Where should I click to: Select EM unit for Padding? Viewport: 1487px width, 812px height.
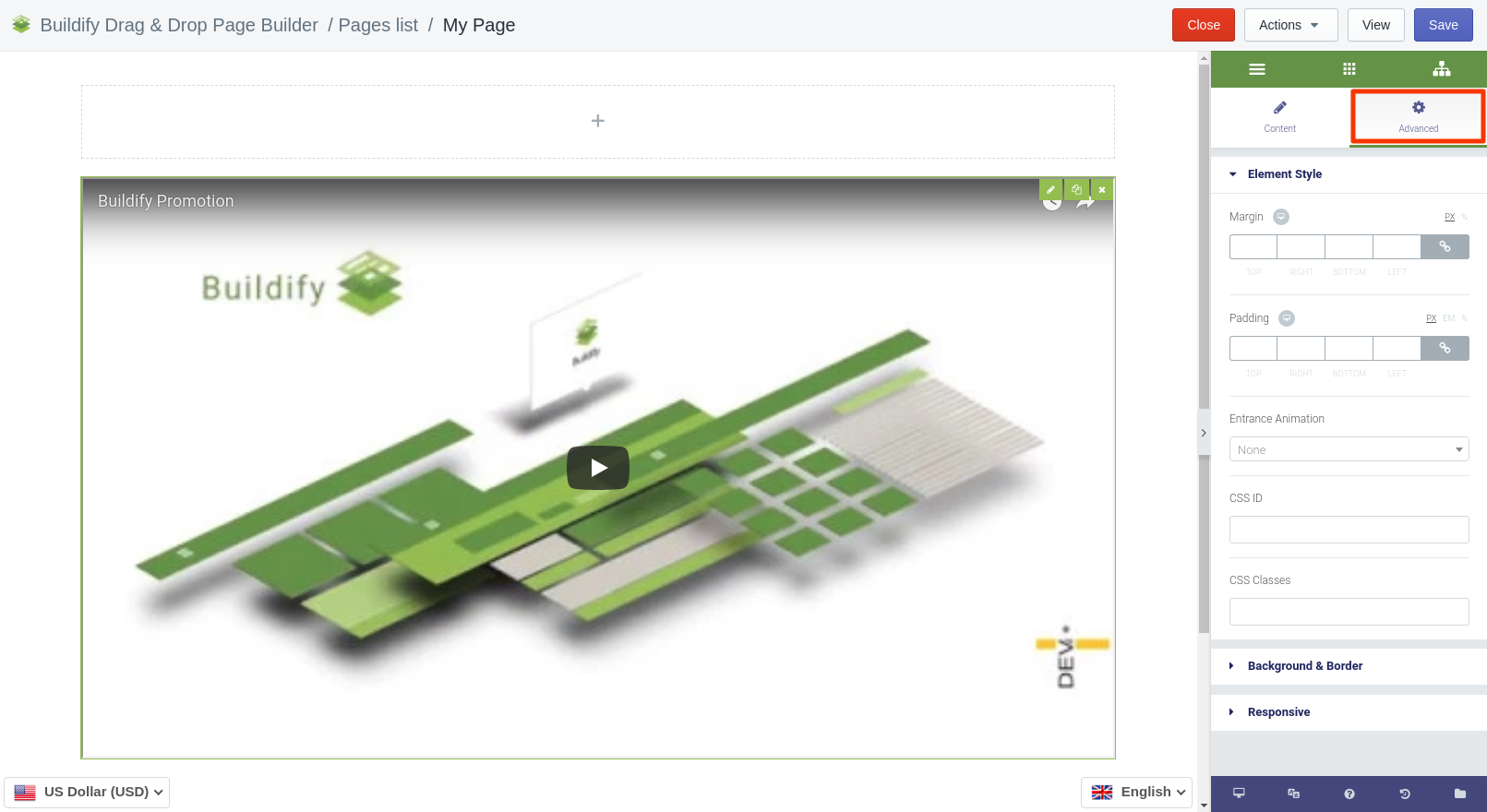[1448, 318]
